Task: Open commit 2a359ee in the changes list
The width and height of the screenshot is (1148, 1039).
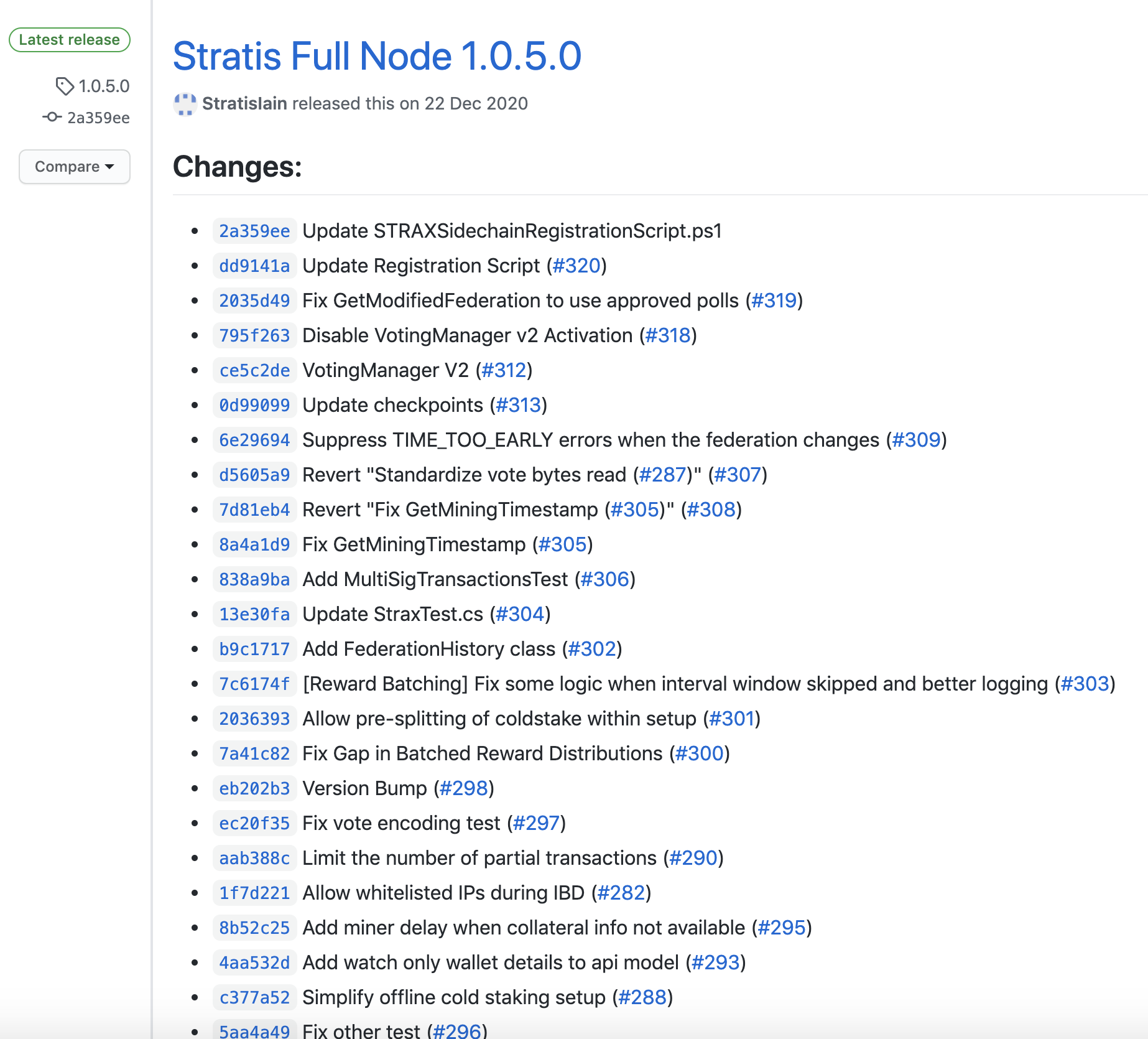Action: point(254,231)
